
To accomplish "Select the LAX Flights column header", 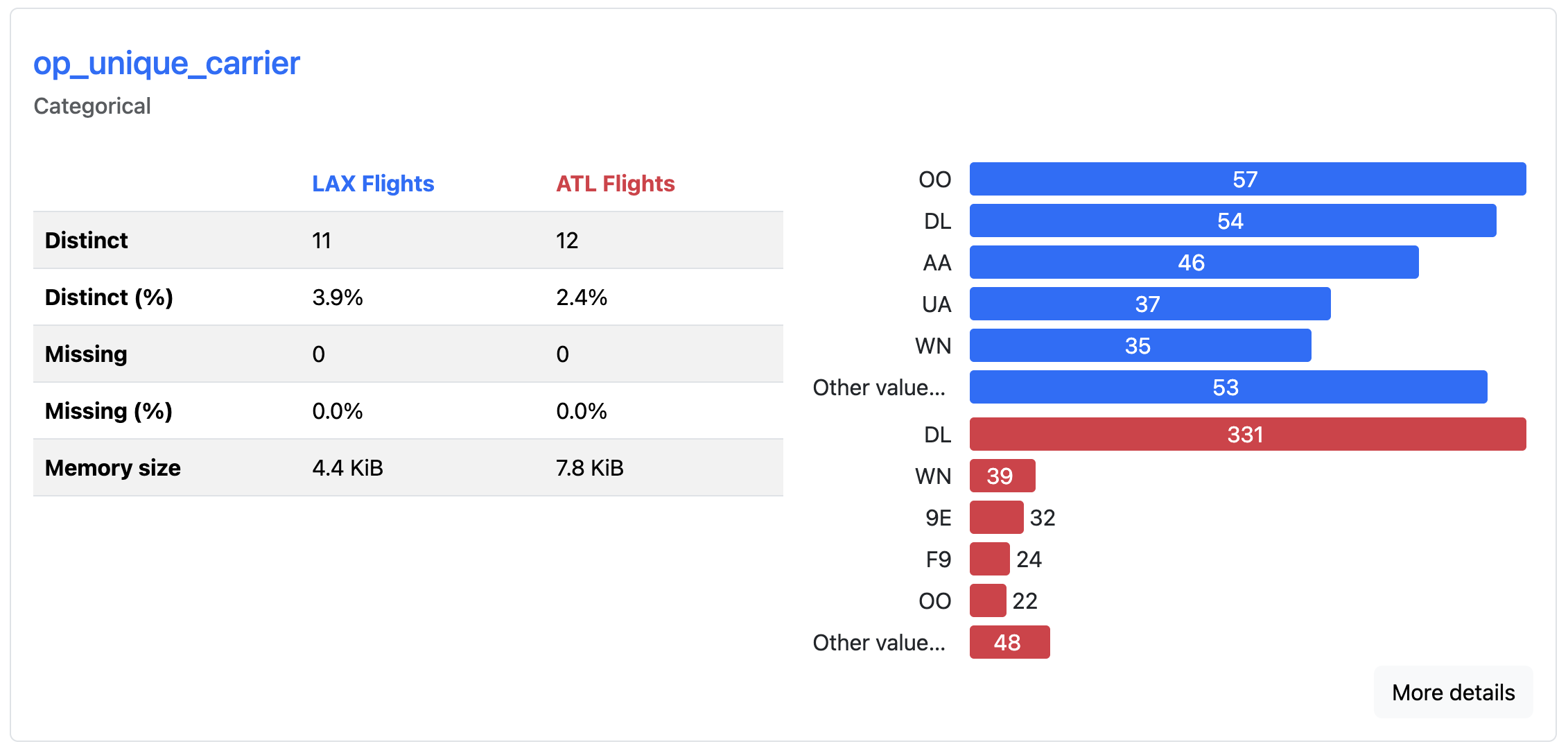I will [373, 184].
